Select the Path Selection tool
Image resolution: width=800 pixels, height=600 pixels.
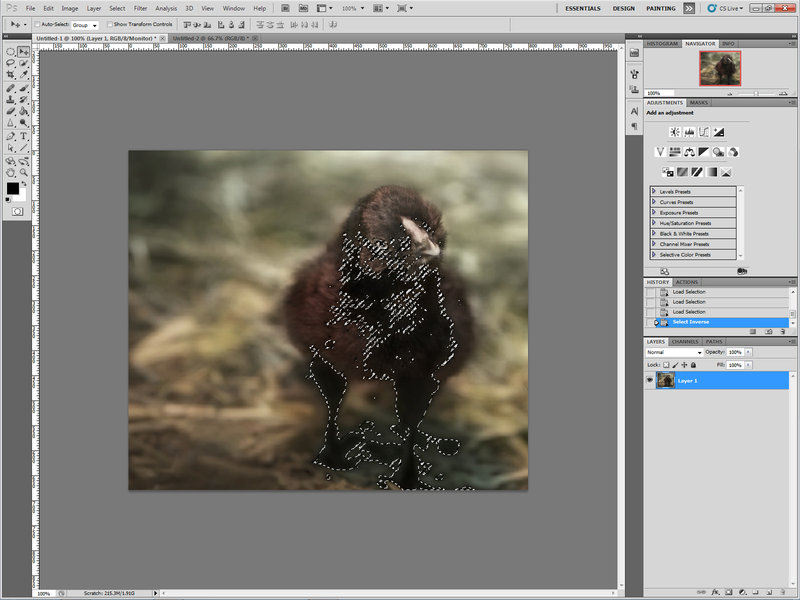10,148
